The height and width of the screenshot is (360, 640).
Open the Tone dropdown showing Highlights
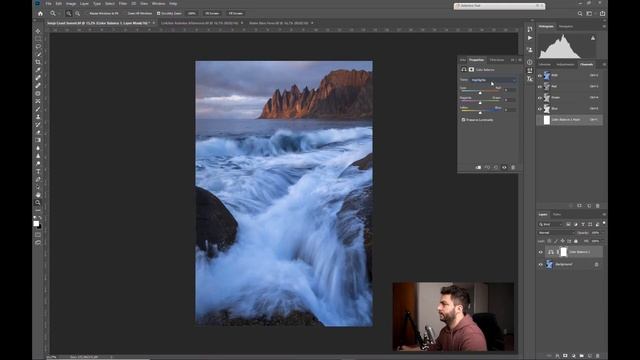[x=493, y=80]
